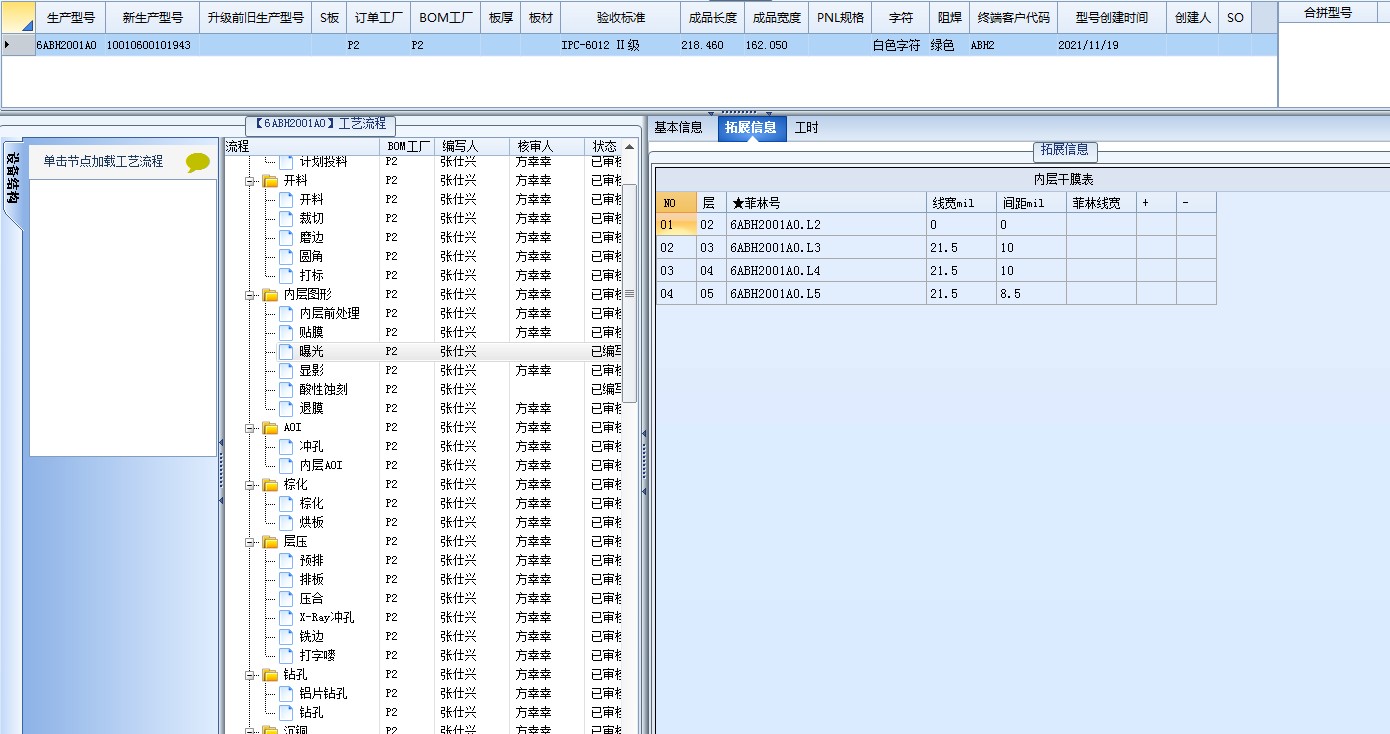Click the 铝片钻孔 document icon

[286, 693]
